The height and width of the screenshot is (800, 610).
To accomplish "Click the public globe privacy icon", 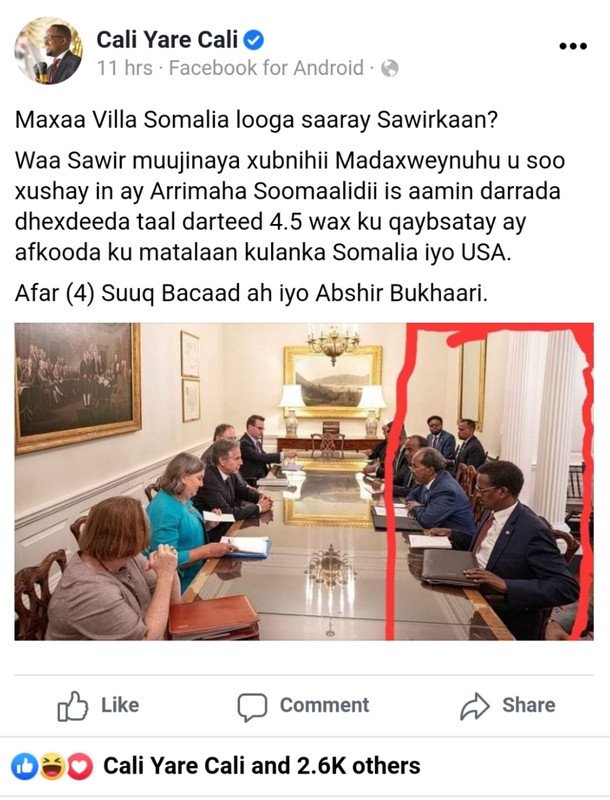I will click(390, 68).
